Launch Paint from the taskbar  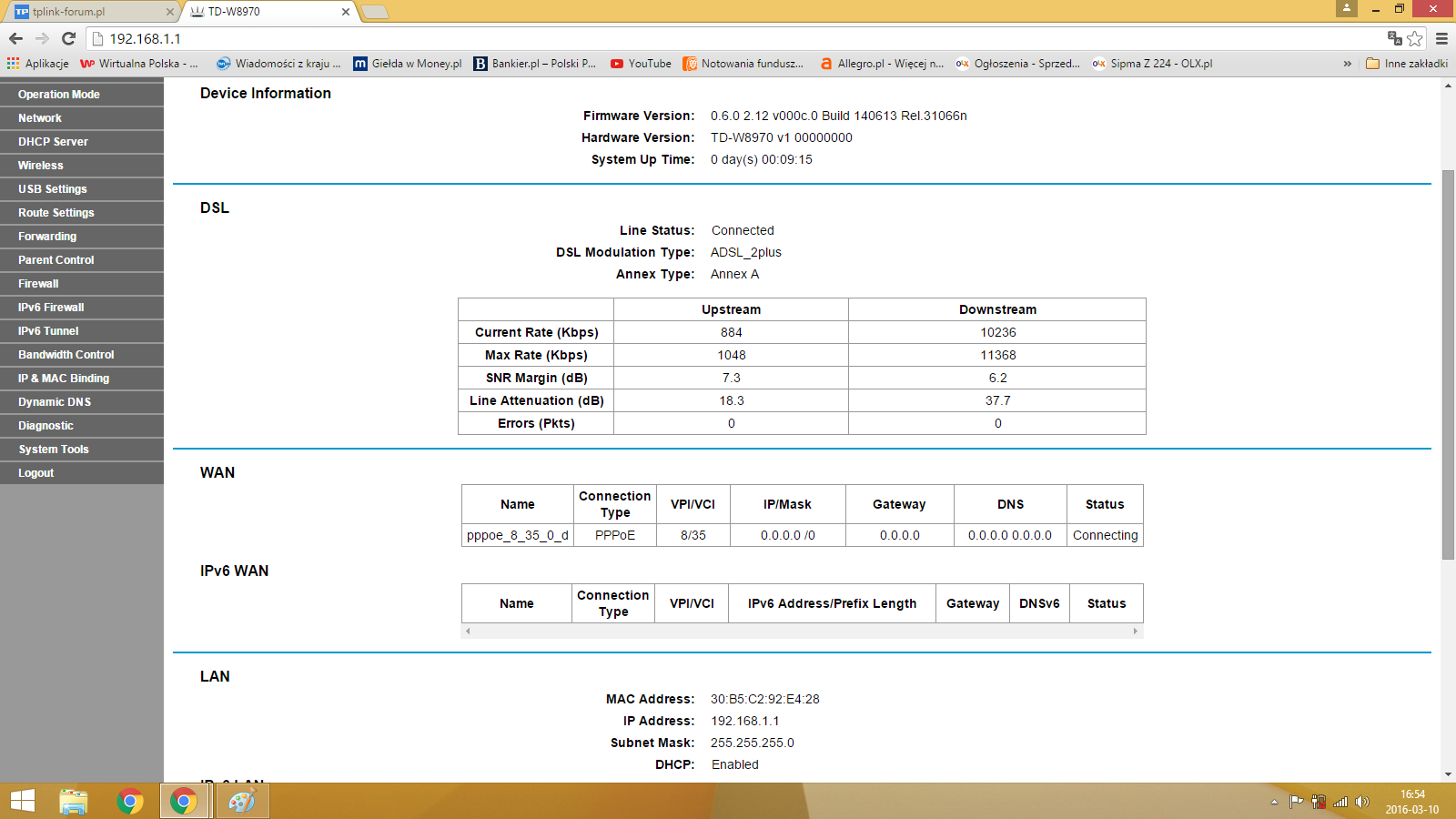241,801
